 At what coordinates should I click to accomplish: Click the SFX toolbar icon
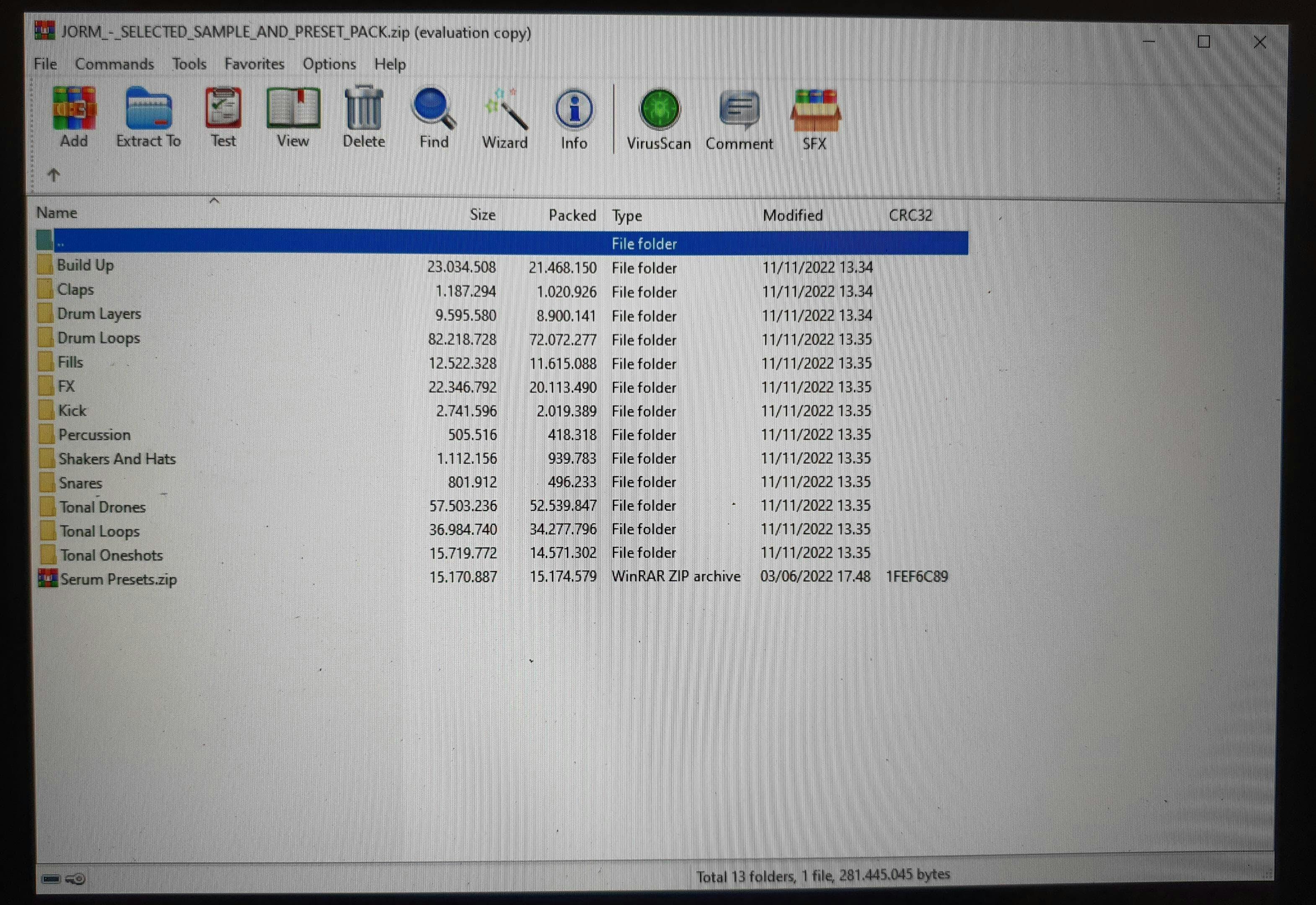pos(815,118)
